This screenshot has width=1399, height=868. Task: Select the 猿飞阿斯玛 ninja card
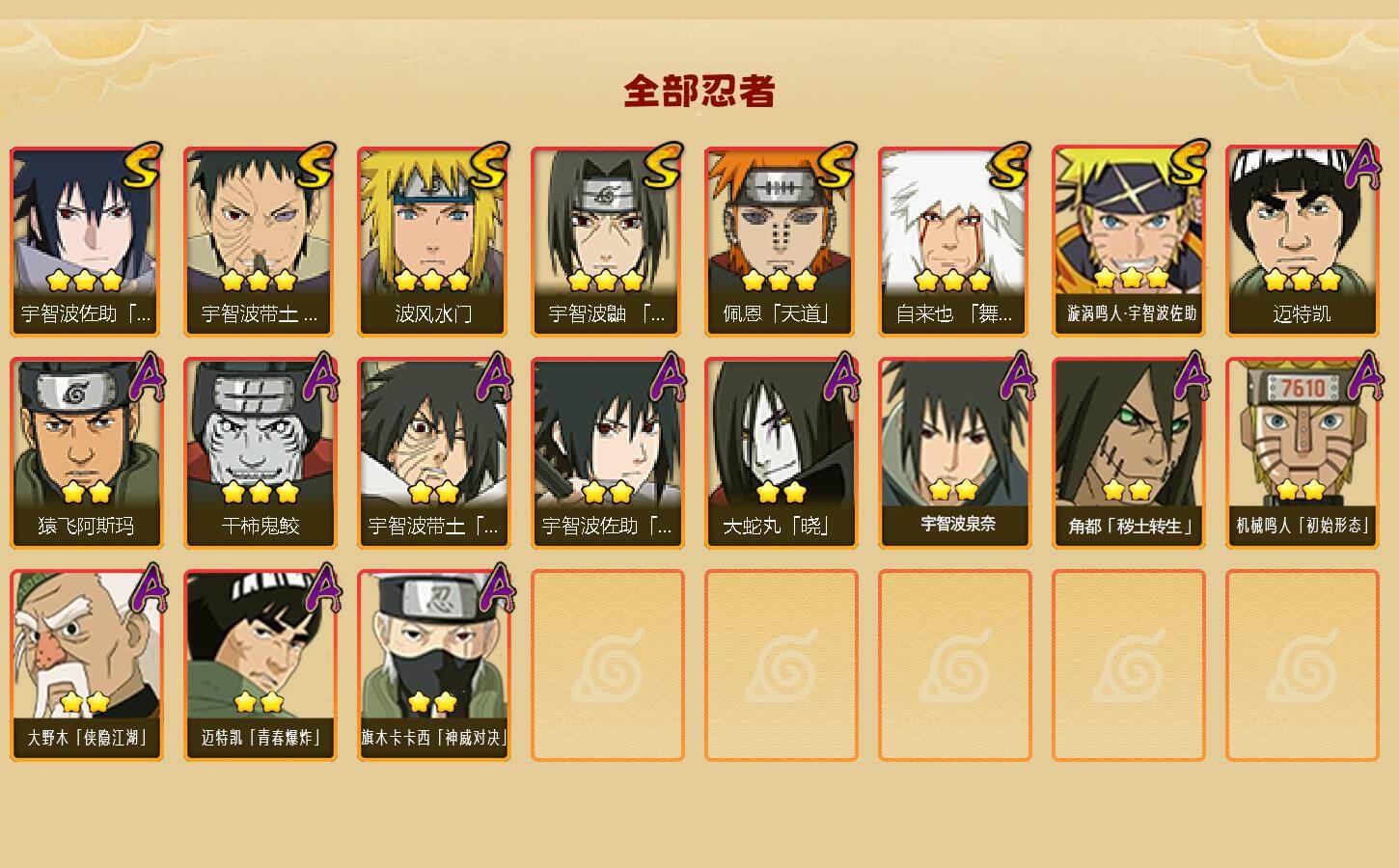tap(87, 453)
